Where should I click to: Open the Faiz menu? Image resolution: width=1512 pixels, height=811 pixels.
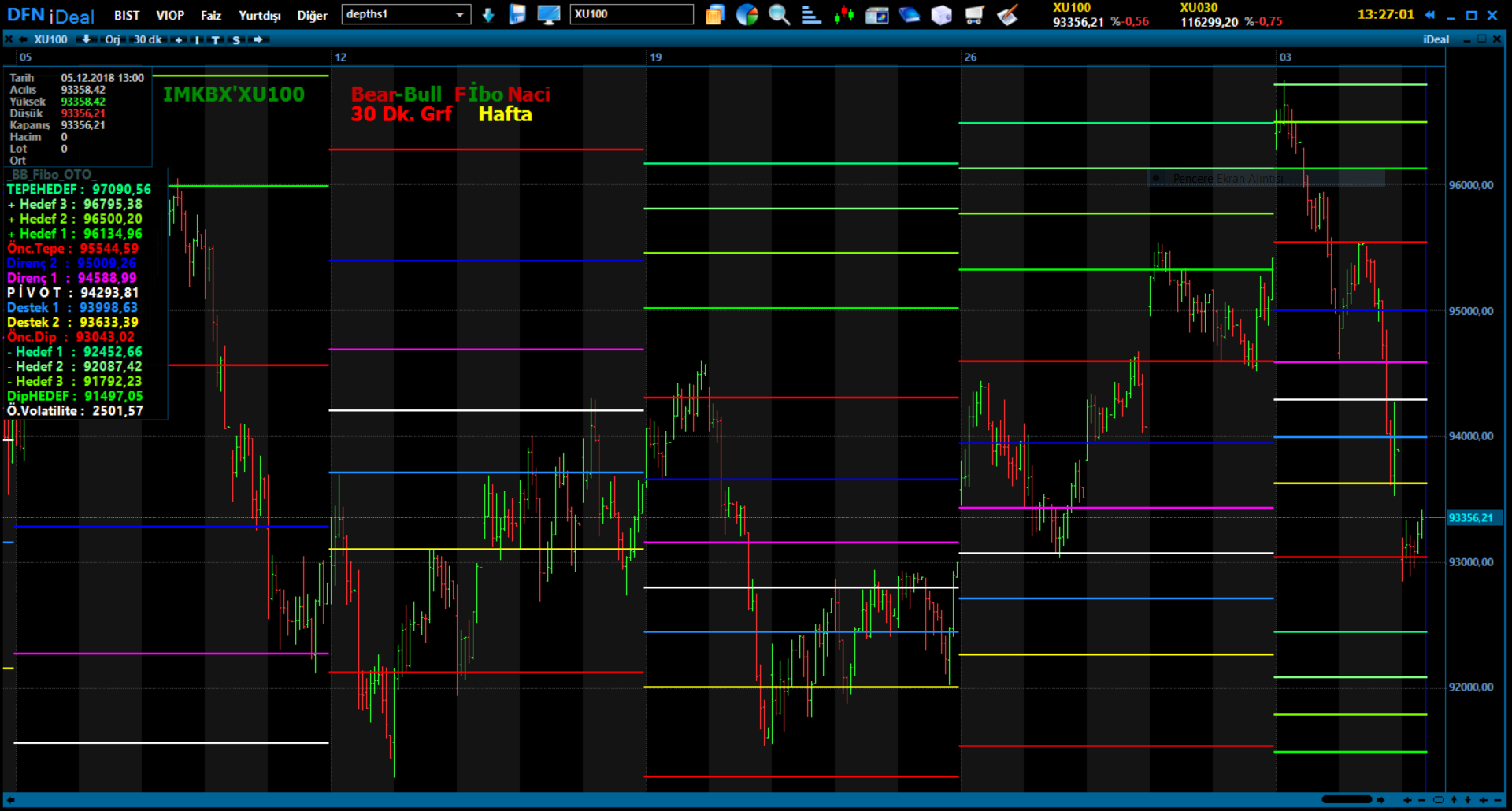click(211, 15)
